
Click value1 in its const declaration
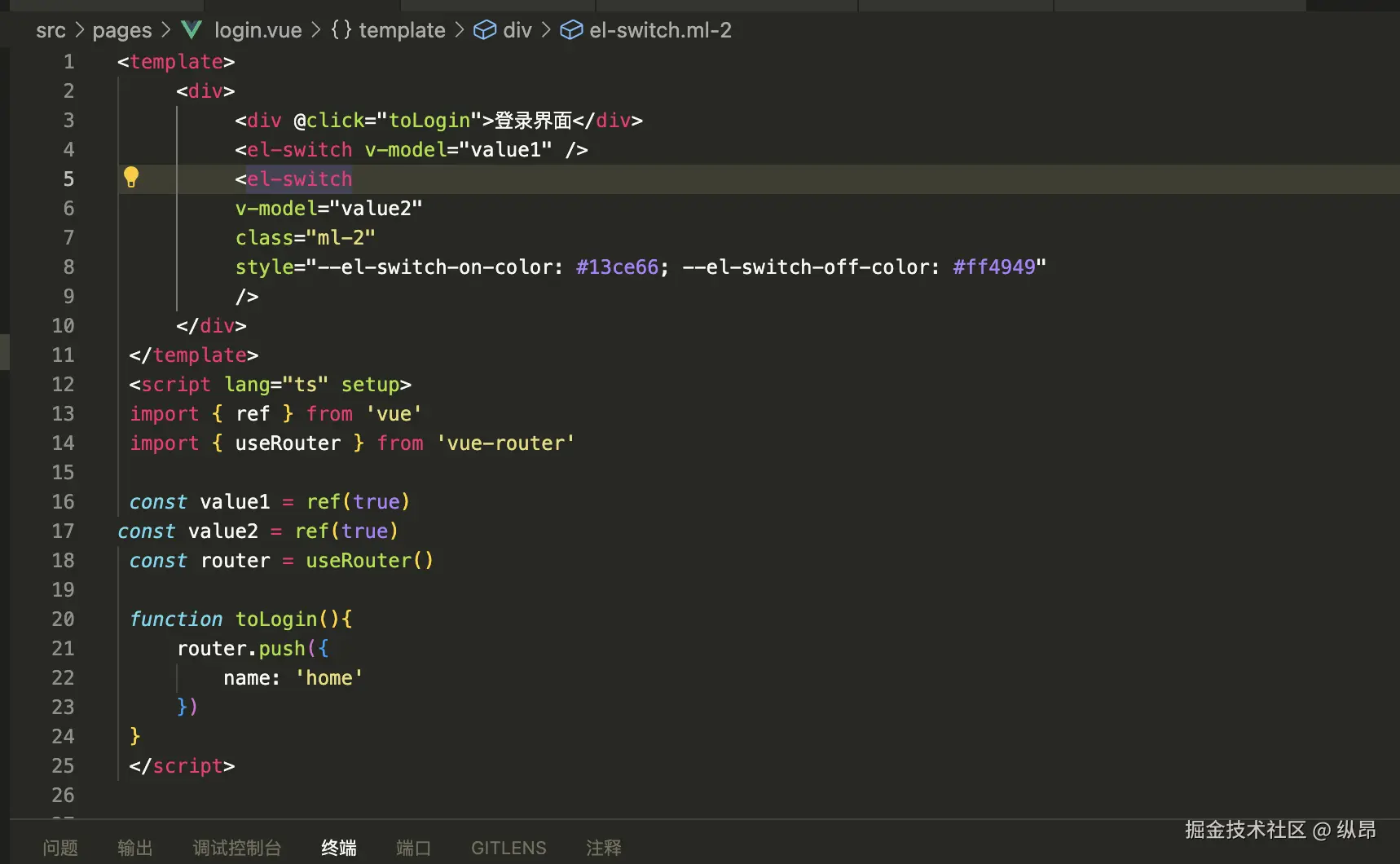(235, 502)
